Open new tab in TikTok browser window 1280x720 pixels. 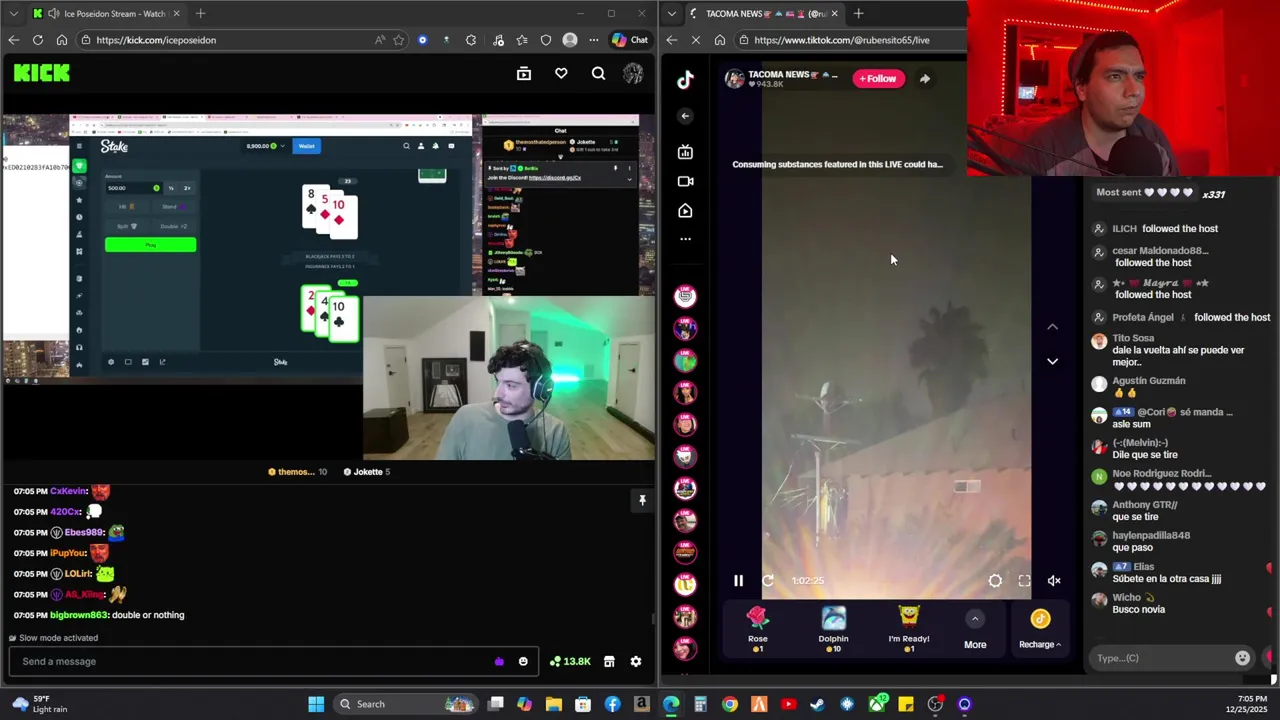(x=858, y=14)
